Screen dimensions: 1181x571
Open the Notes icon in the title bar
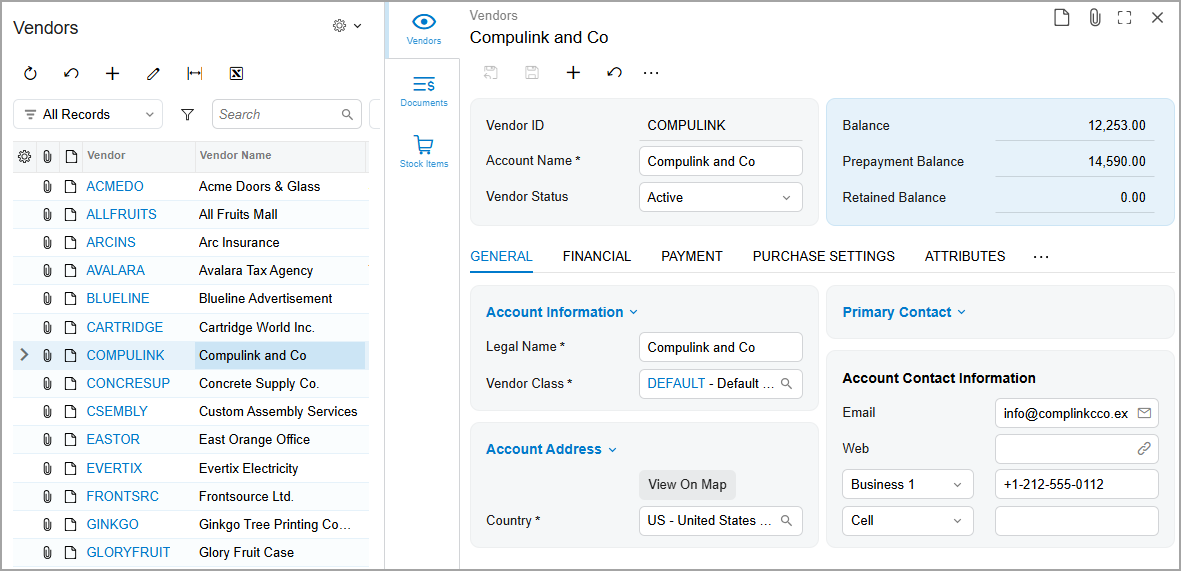click(x=1061, y=18)
